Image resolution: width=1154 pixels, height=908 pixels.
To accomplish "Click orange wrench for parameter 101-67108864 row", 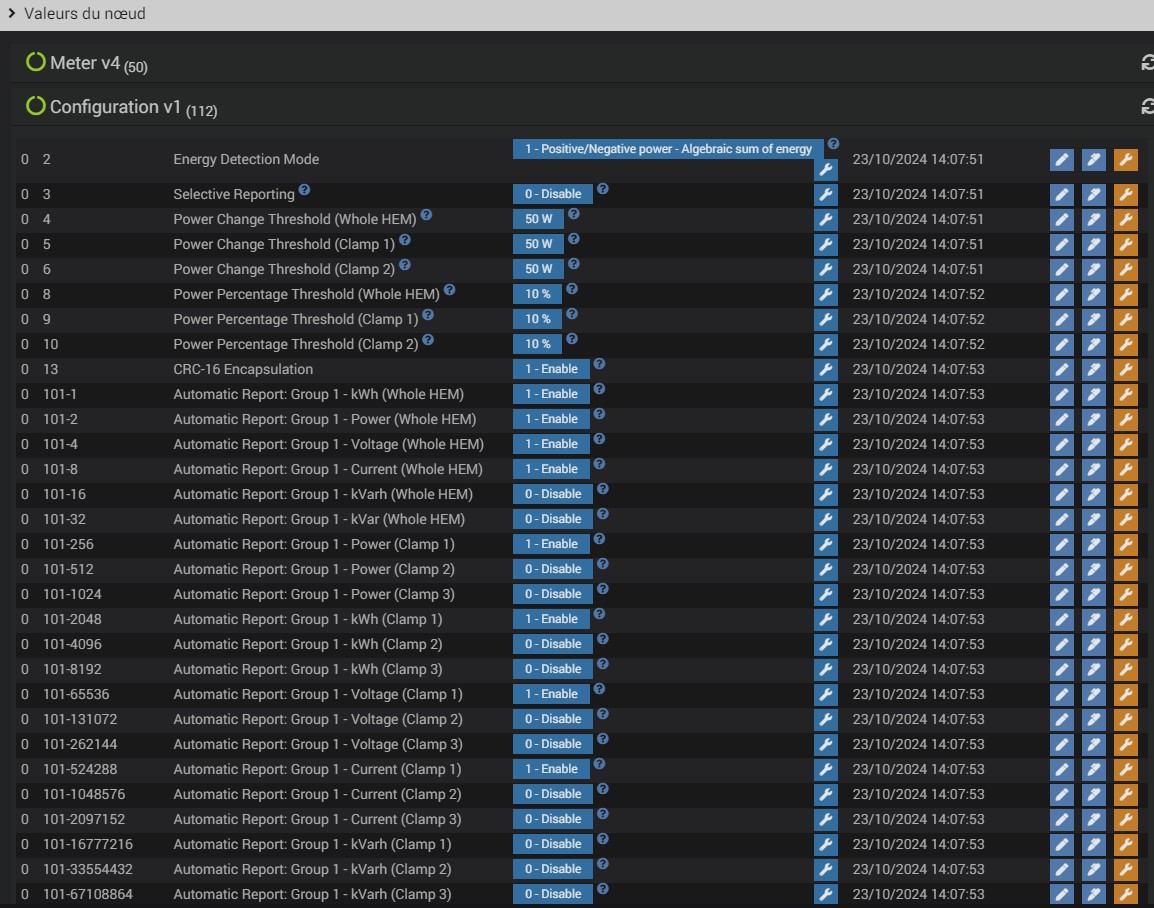I will point(1125,894).
